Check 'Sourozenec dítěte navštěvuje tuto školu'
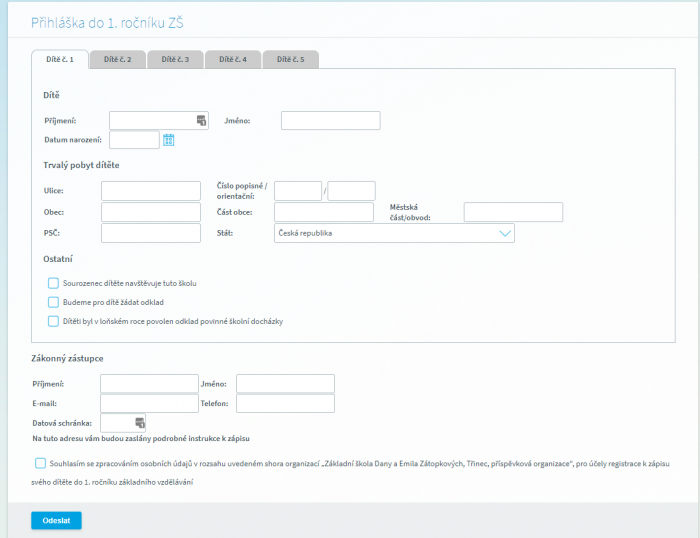 [x=53, y=283]
